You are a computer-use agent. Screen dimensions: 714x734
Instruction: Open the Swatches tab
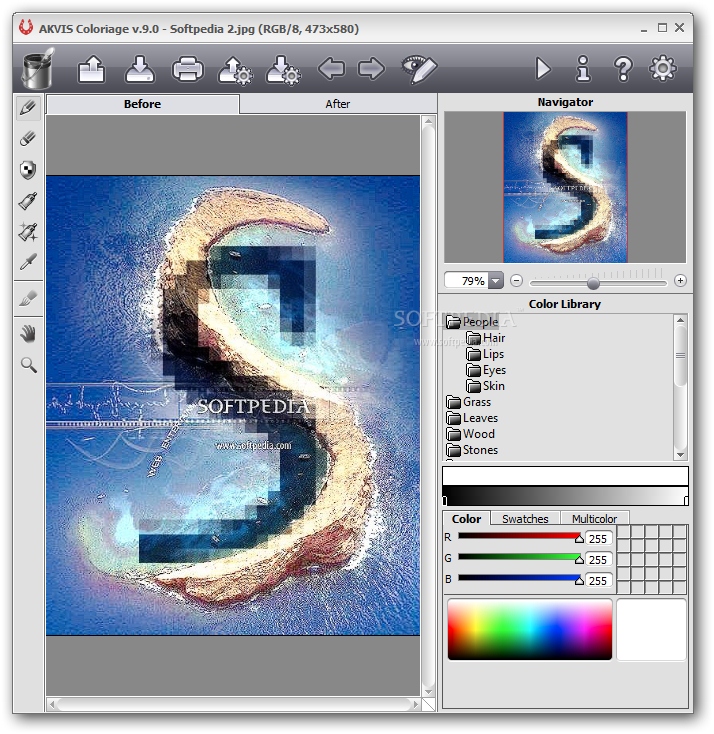tap(525, 519)
